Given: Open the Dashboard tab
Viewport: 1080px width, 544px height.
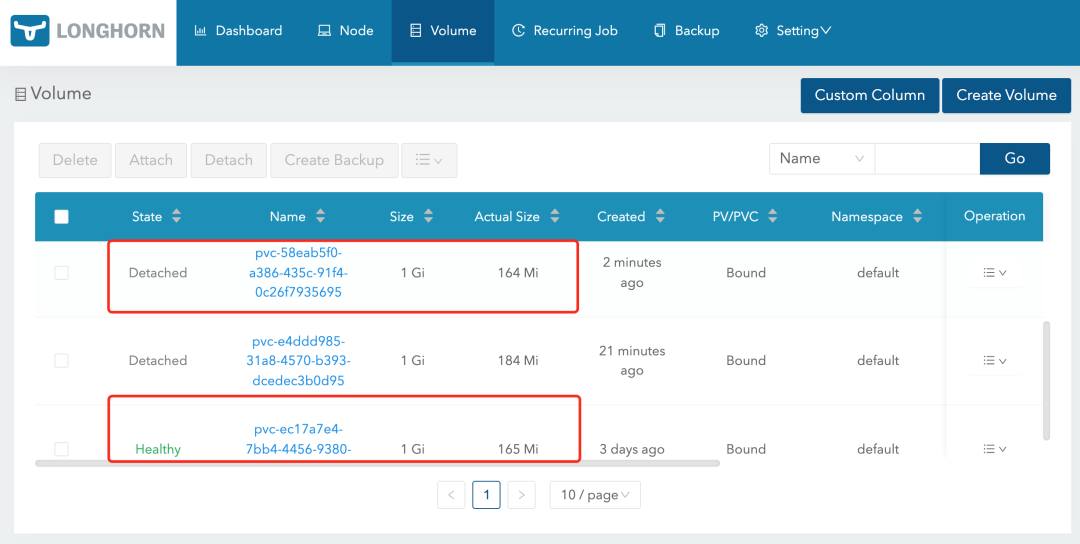Looking at the screenshot, I should [x=238, y=31].
